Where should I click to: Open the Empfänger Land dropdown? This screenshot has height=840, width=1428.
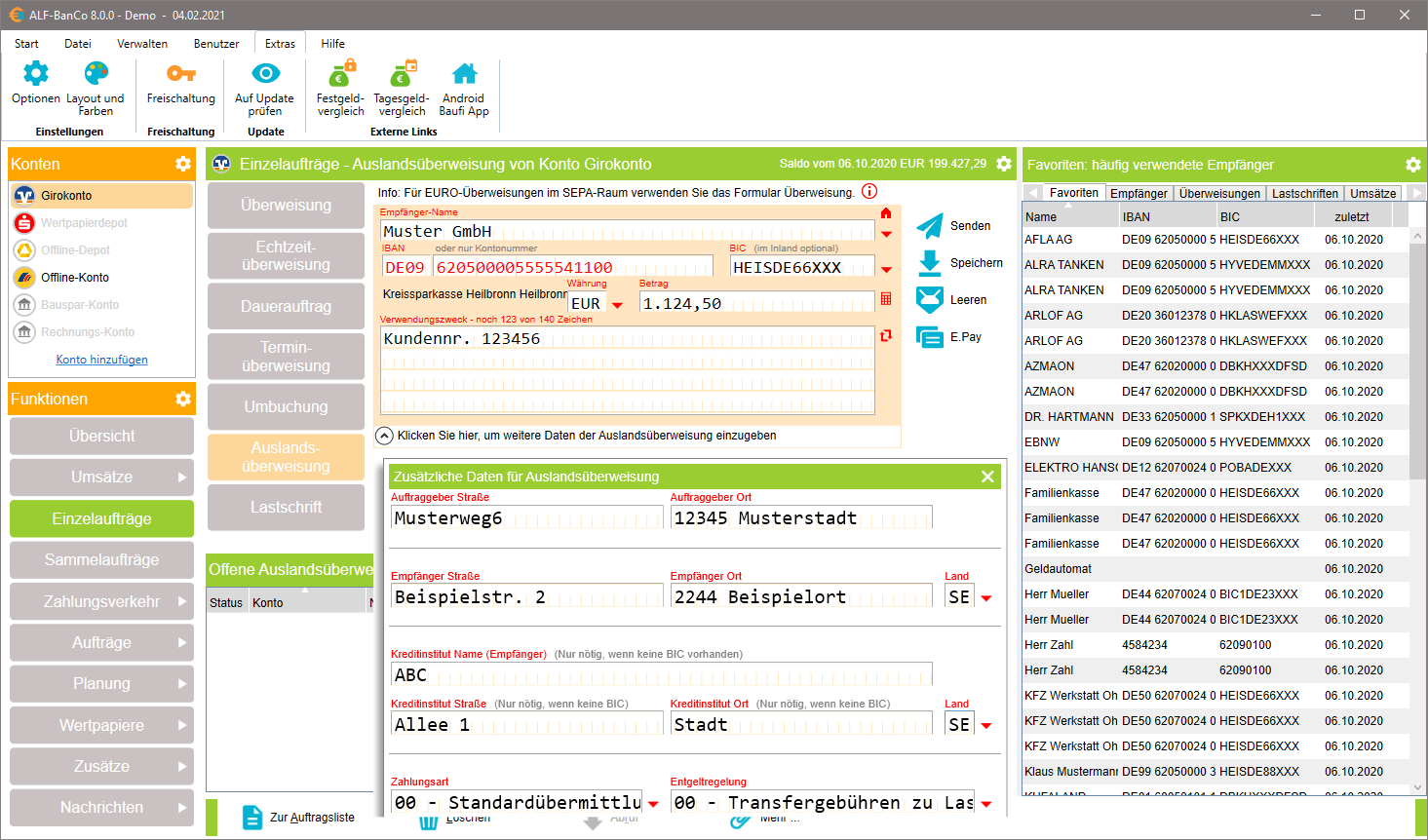click(x=986, y=598)
